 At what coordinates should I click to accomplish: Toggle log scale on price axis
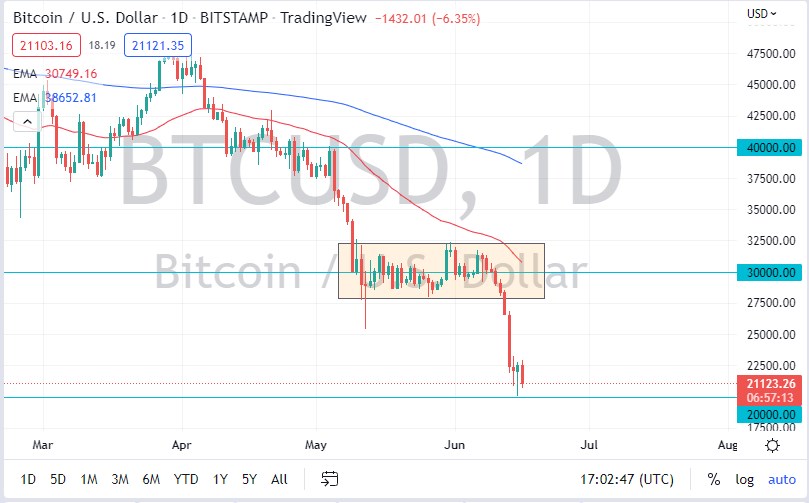point(744,479)
